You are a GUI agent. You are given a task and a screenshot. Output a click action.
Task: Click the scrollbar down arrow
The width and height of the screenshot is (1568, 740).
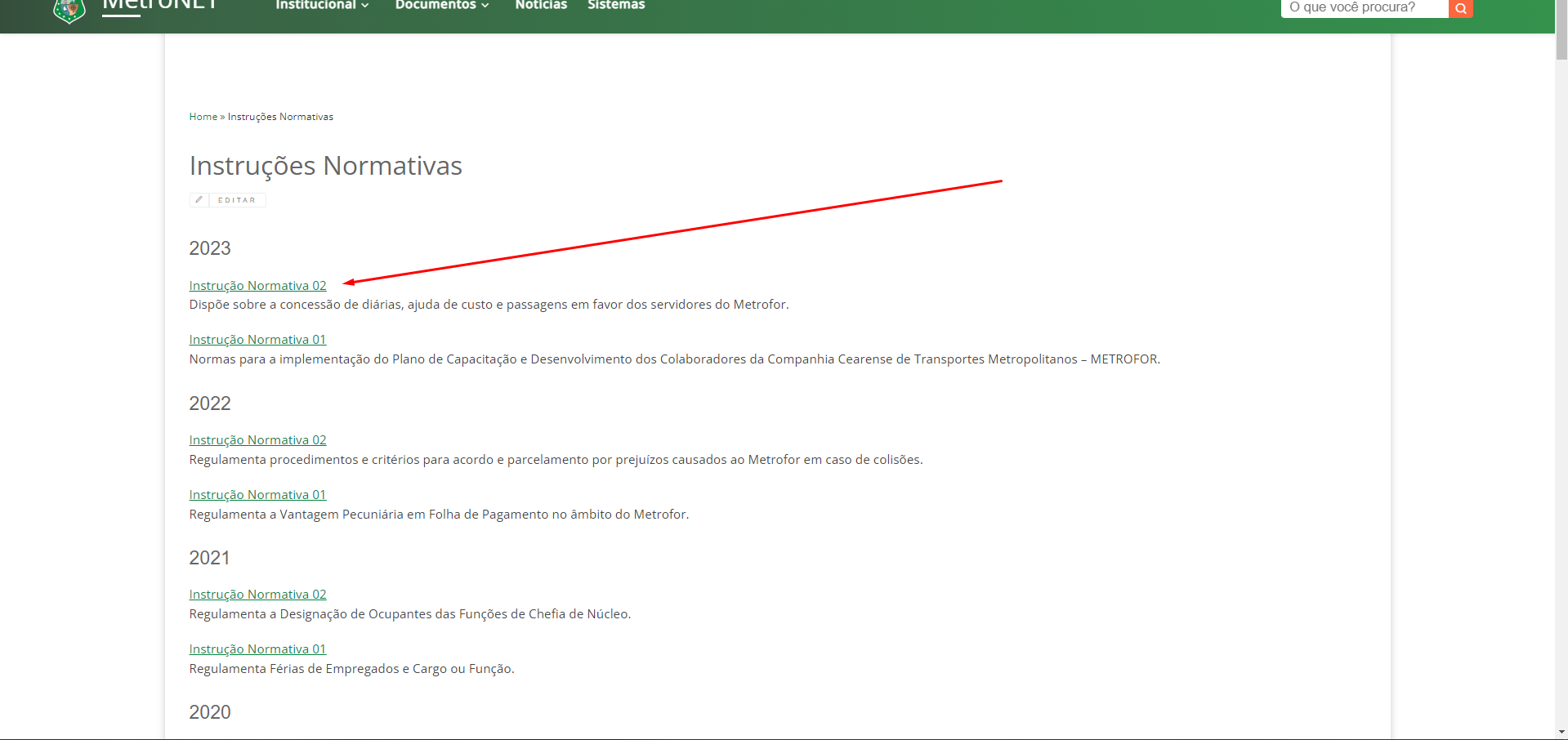[1561, 733]
